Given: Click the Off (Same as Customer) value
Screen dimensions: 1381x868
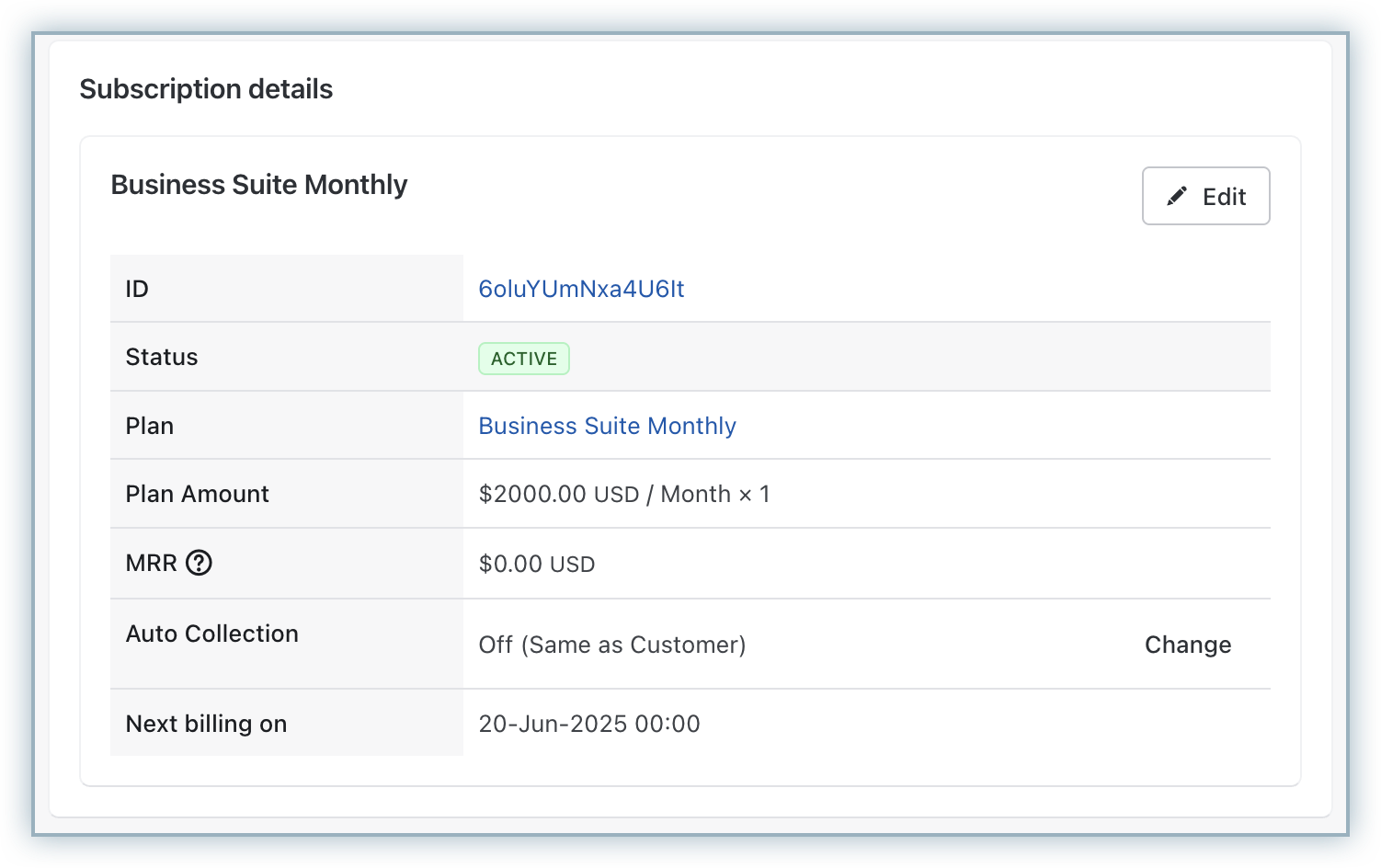Looking at the screenshot, I should 611,645.
